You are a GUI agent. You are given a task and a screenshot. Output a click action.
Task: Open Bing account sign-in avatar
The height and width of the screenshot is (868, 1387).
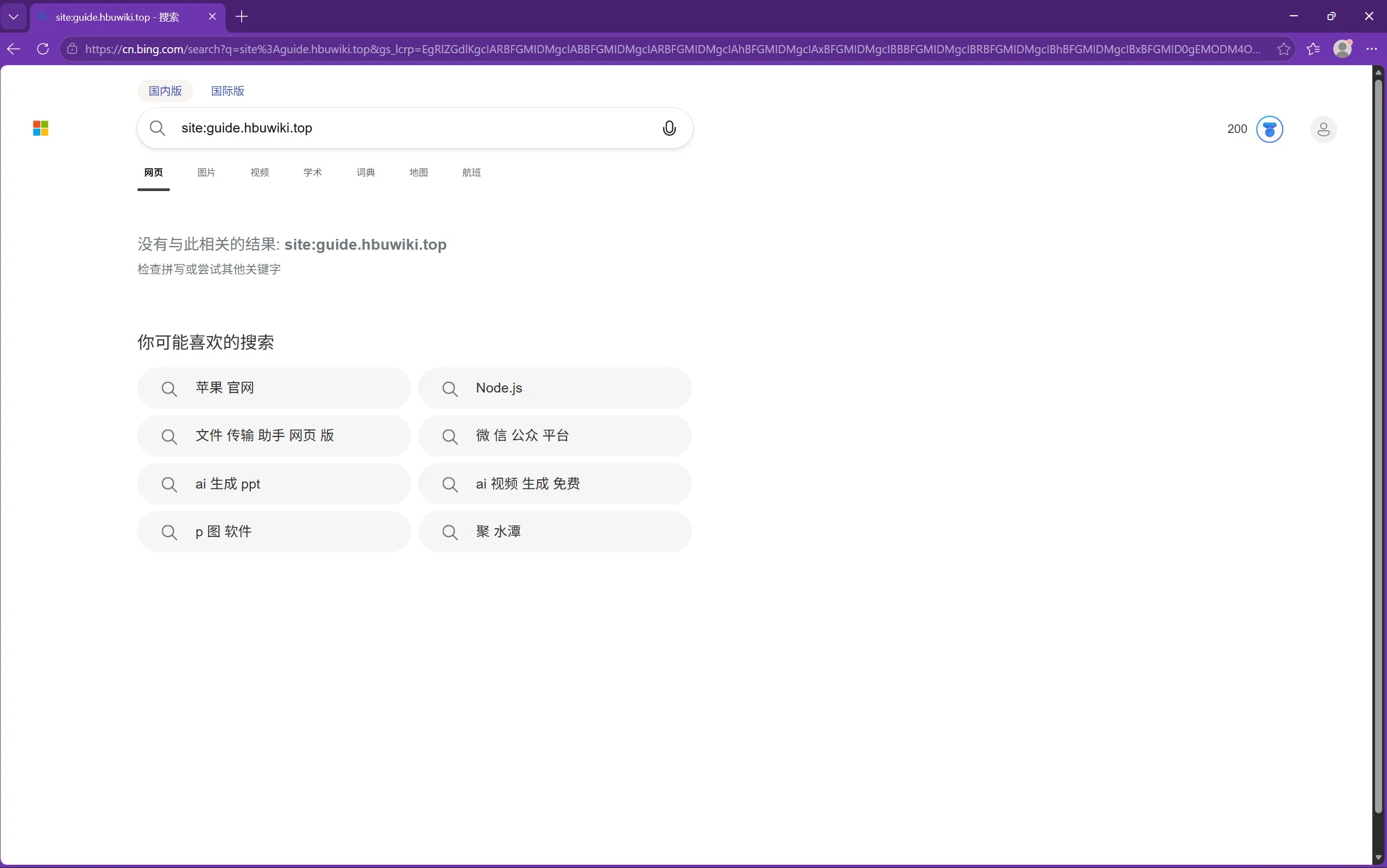pos(1323,129)
